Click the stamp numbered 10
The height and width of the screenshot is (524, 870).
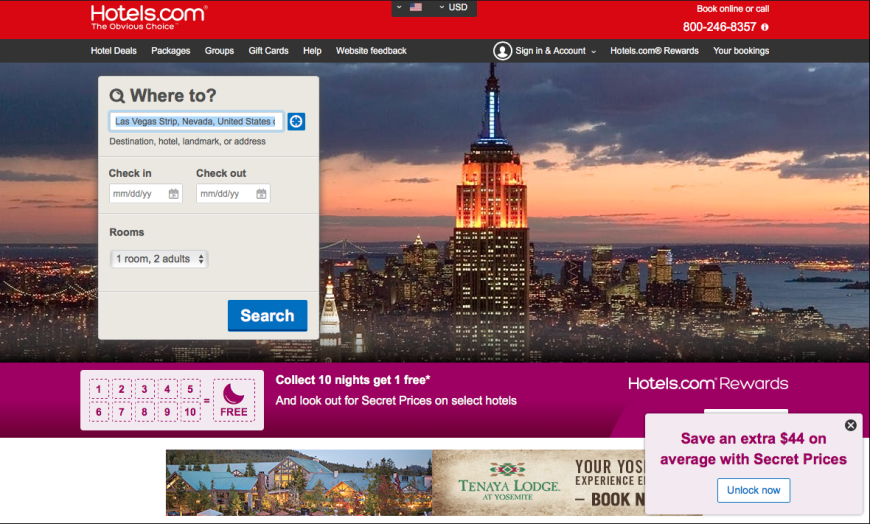click(190, 412)
